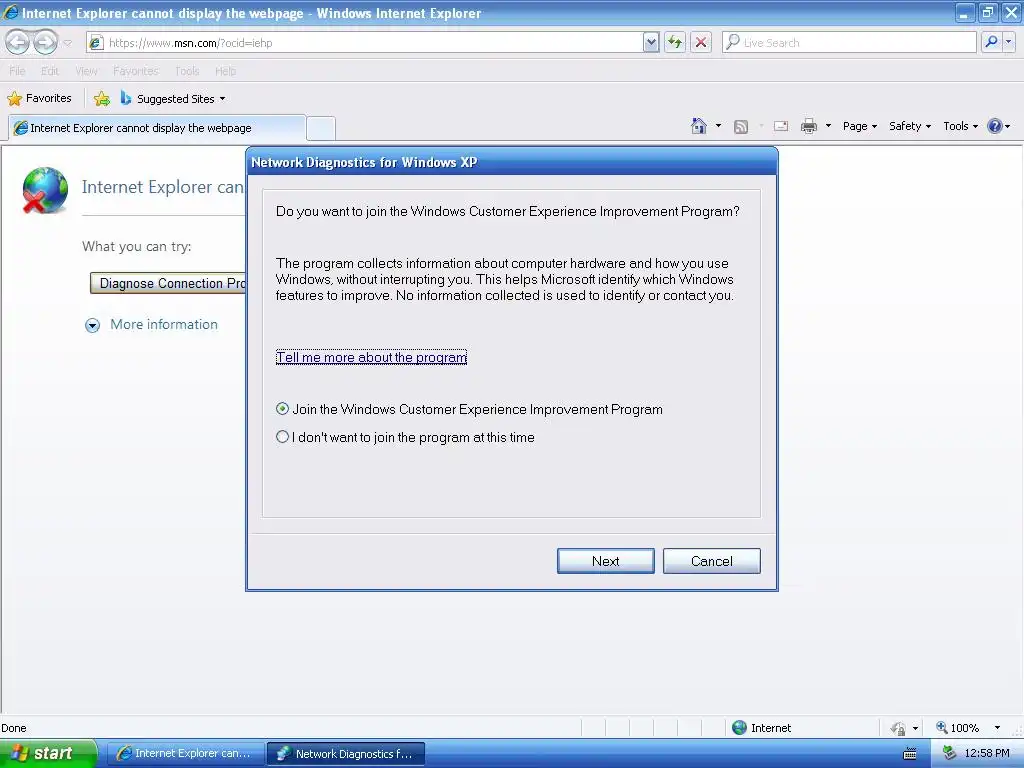The image size is (1024, 768).
Task: Click the More information link text
Action: point(164,325)
